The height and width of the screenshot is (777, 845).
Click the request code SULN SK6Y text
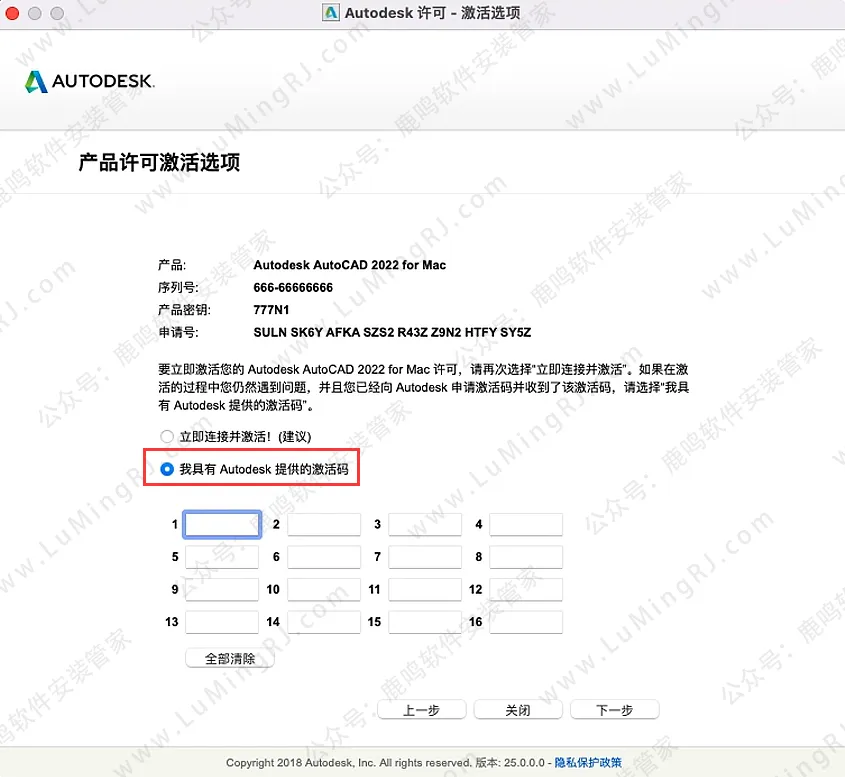[392, 332]
